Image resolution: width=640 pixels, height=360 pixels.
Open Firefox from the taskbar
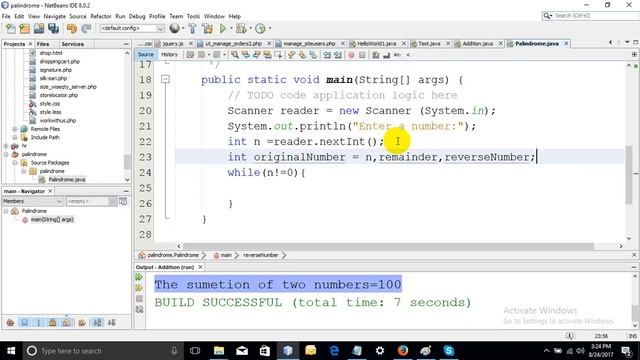click(402, 351)
